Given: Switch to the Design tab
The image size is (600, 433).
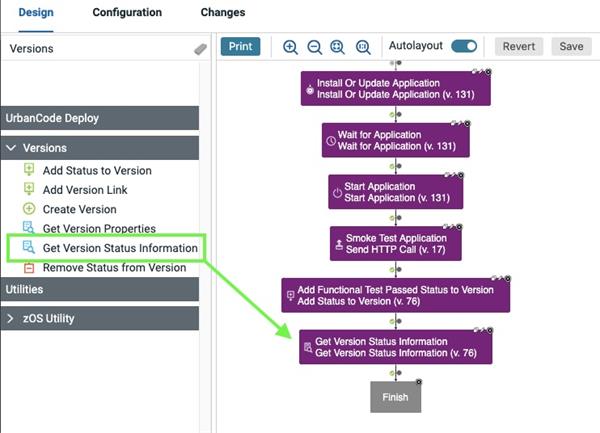Looking at the screenshot, I should pyautogui.click(x=36, y=12).
